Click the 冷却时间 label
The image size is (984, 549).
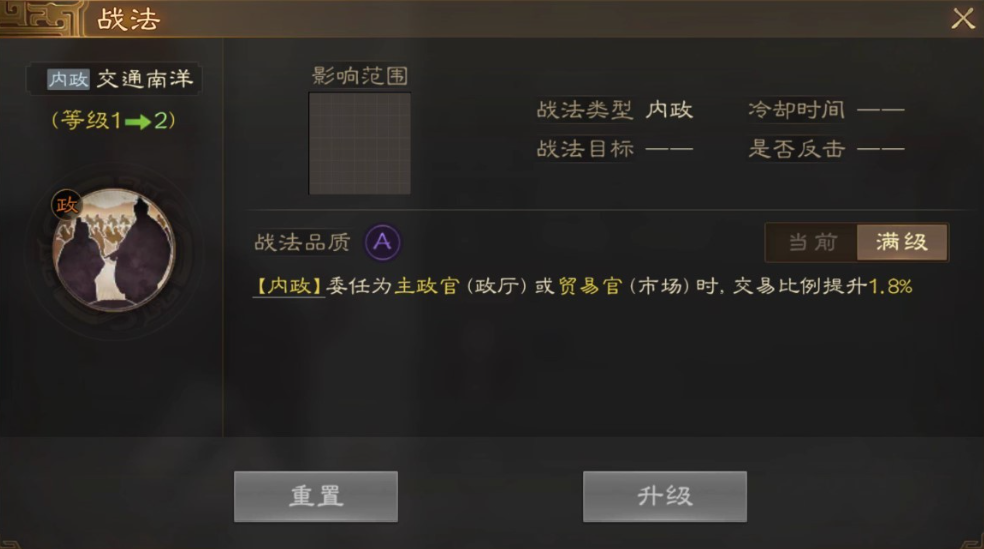tap(797, 110)
